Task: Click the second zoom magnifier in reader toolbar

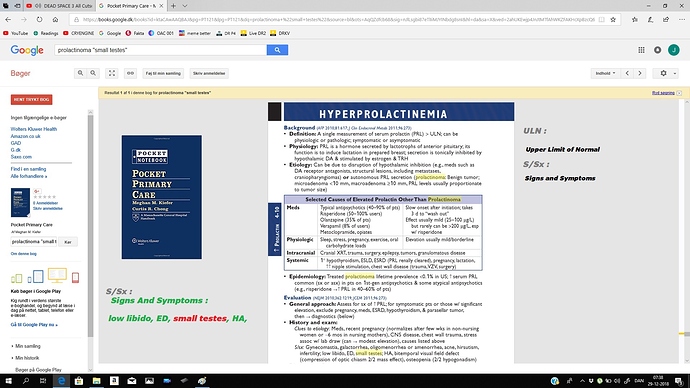Action: (93, 73)
